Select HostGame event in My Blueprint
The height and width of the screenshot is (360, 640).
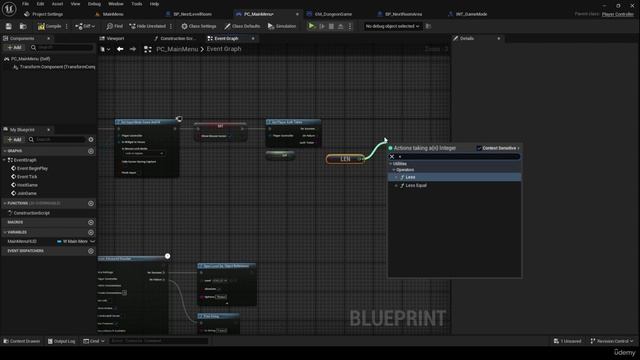[24, 185]
